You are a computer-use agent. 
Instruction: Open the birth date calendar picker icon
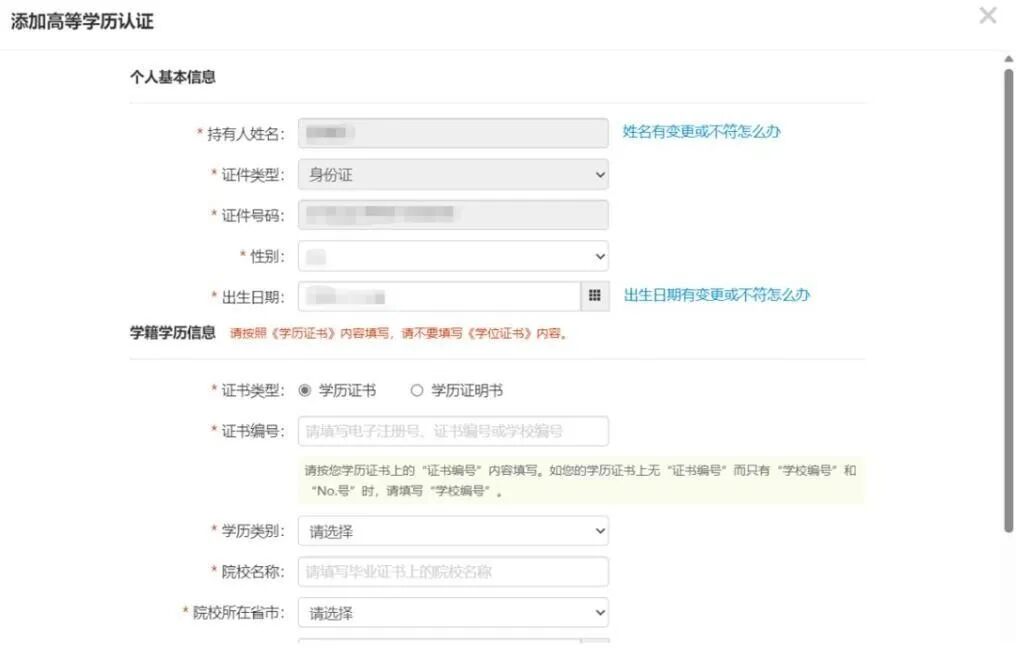click(595, 296)
